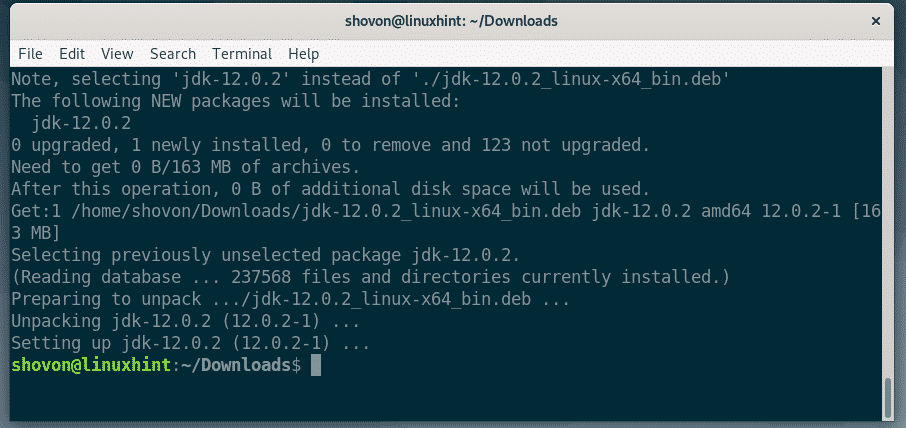This screenshot has height=428, width=906.
Task: Open the Edit menu
Action: click(x=72, y=53)
